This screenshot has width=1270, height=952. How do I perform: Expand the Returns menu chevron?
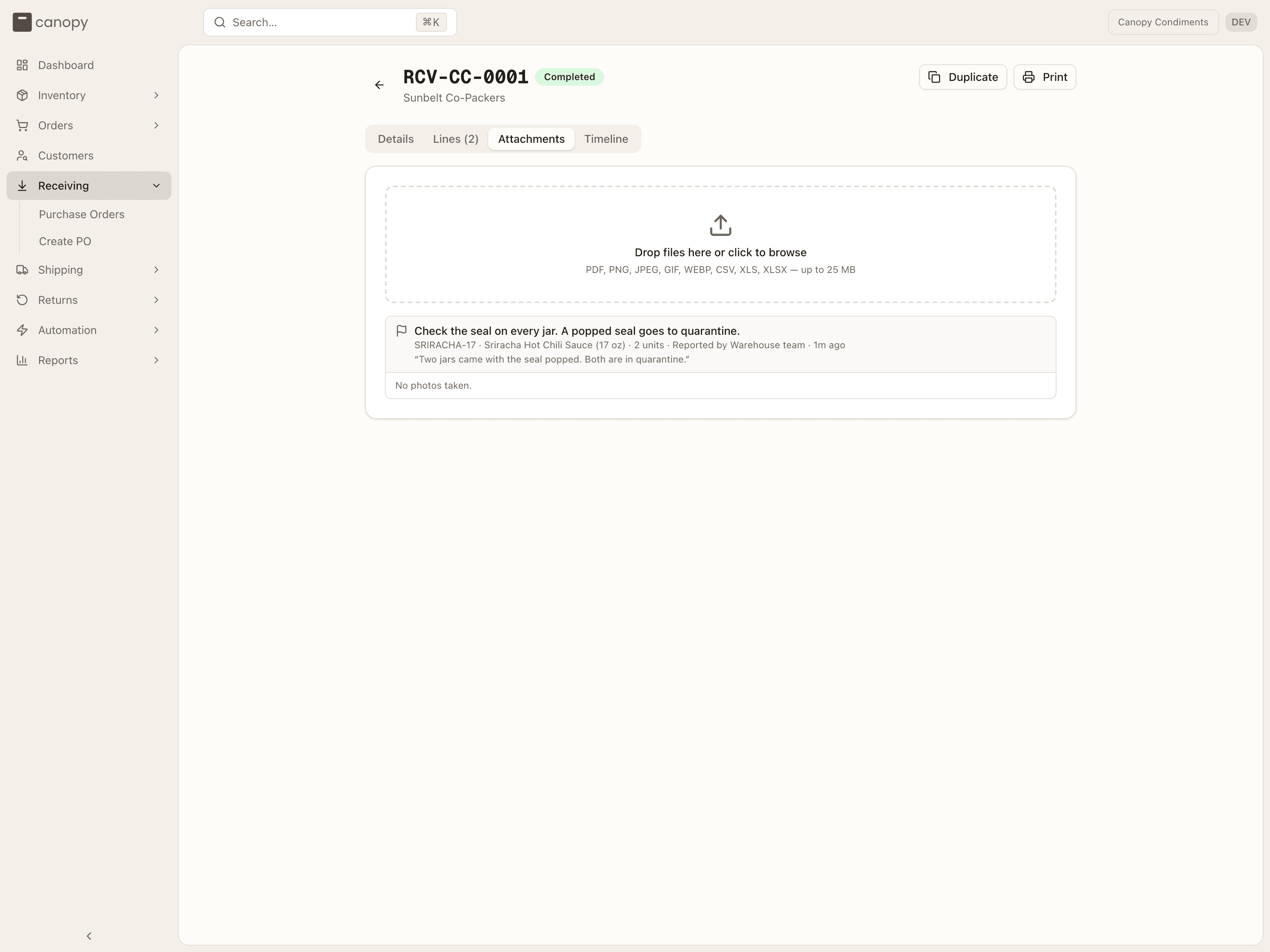(156, 299)
